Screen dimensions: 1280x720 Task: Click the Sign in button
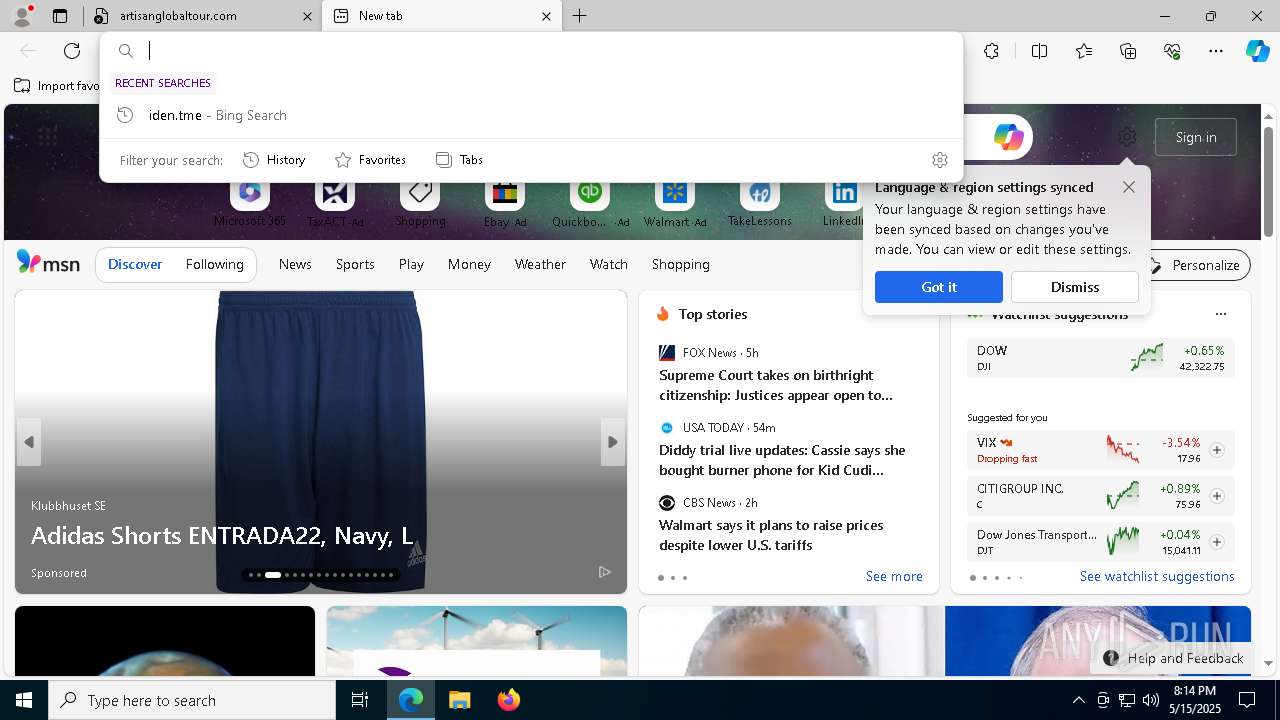tap(1195, 137)
